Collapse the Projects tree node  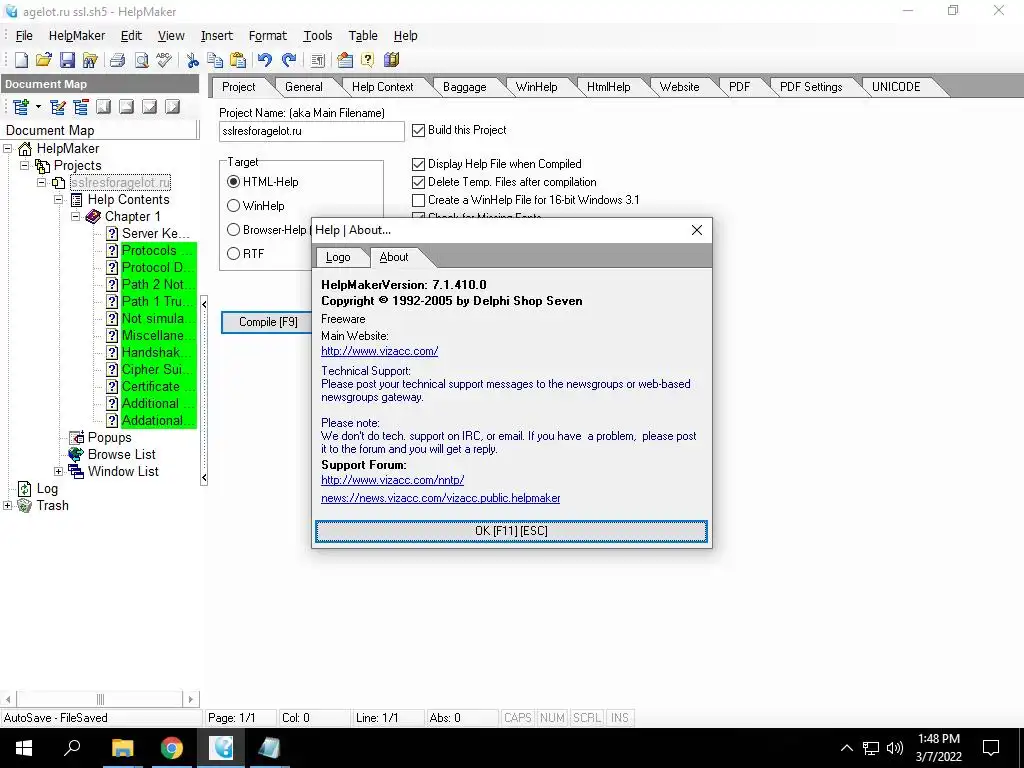point(25,165)
